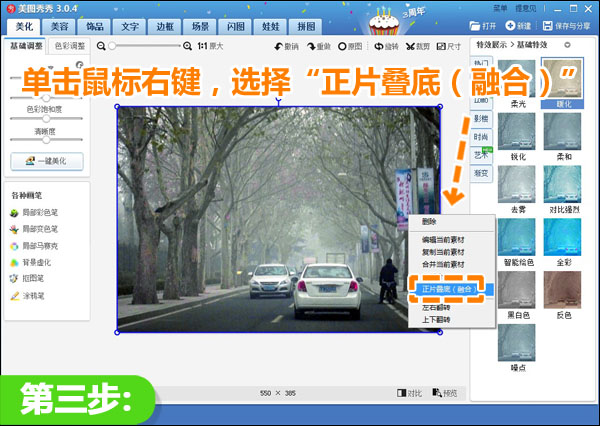Expand the 基础特效 dropdown arrow

[567, 45]
